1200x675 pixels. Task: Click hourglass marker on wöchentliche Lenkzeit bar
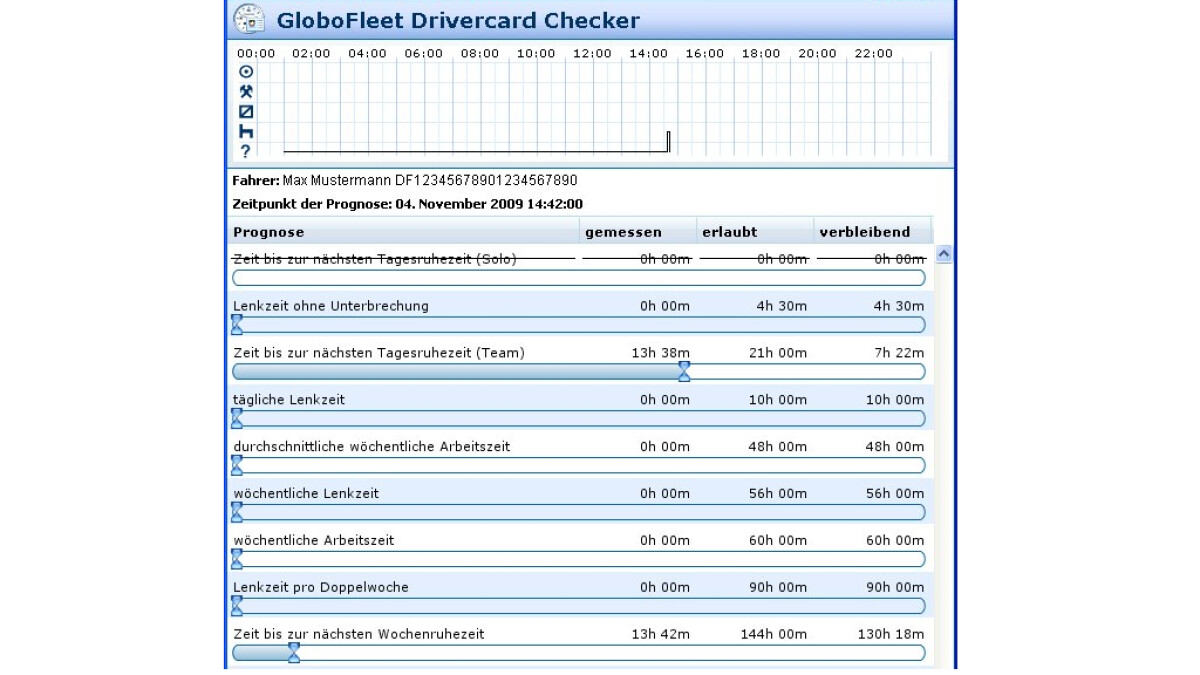pyautogui.click(x=237, y=512)
